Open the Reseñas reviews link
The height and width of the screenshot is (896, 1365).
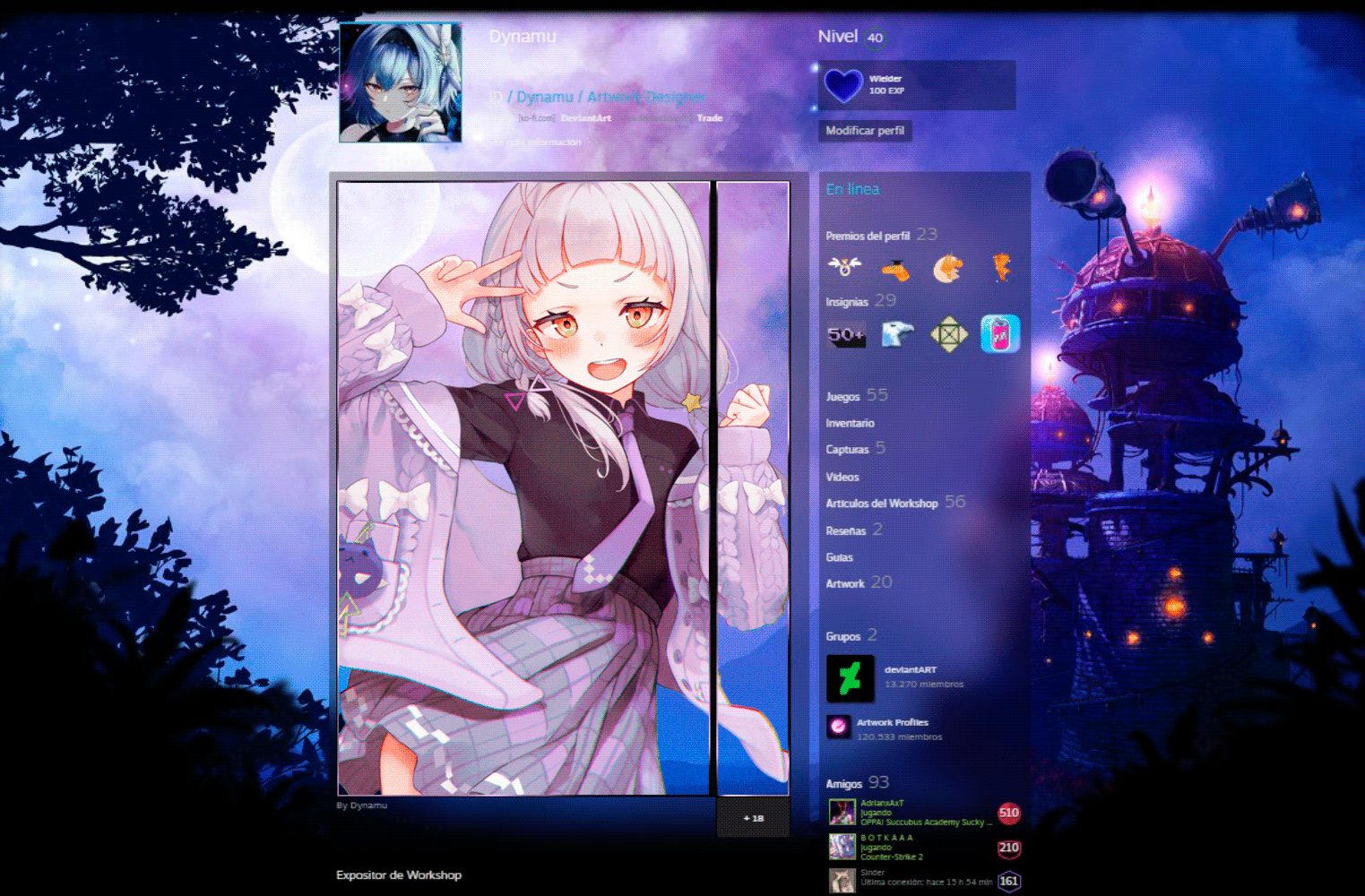pos(846,530)
